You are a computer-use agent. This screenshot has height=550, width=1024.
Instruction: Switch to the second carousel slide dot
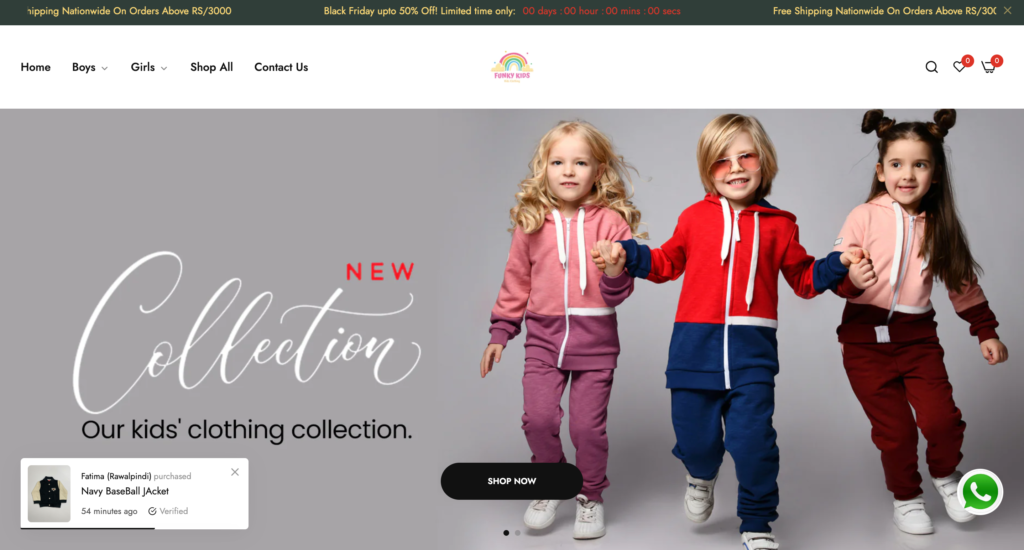pos(518,533)
